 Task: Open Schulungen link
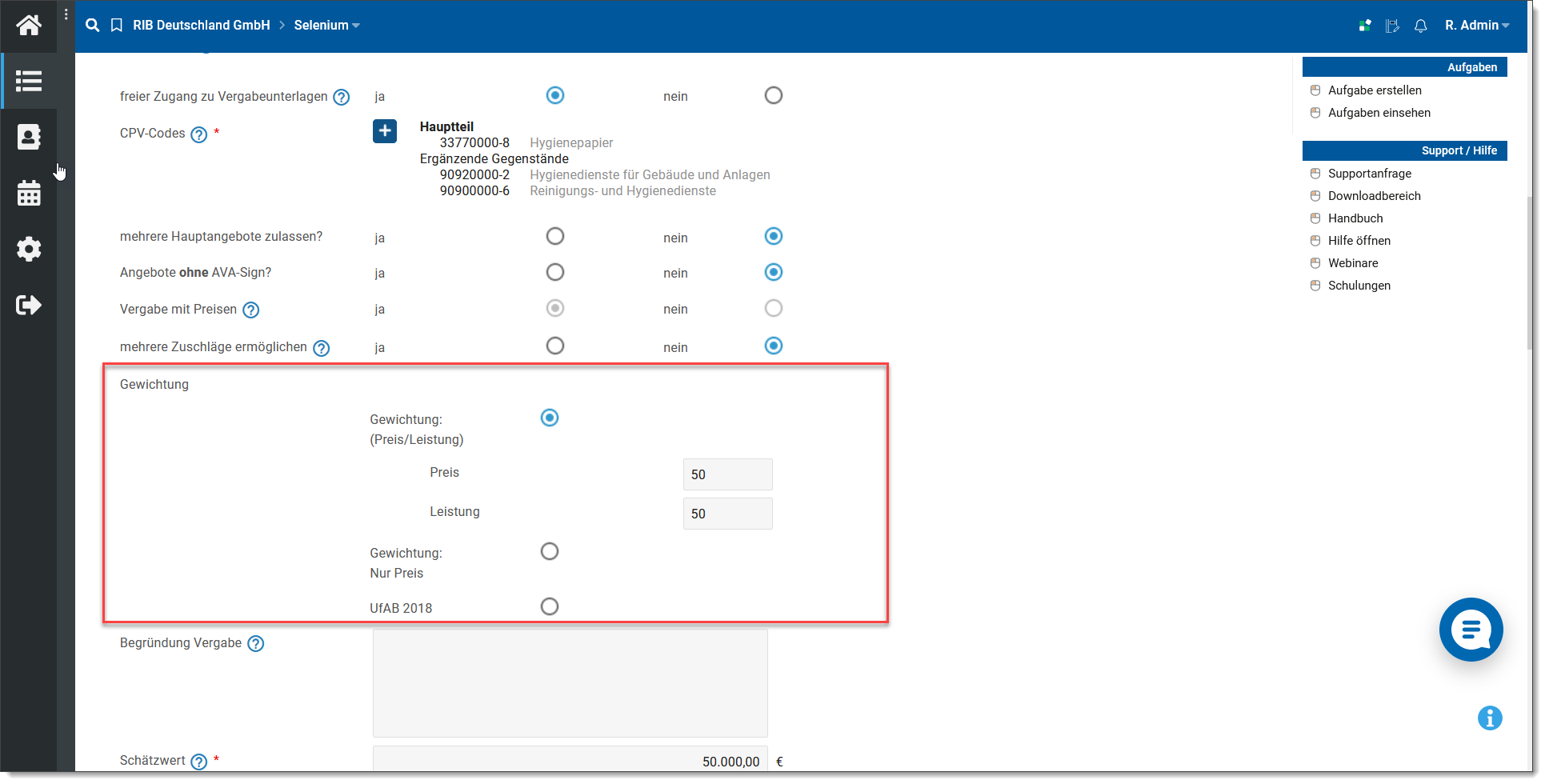point(1359,286)
